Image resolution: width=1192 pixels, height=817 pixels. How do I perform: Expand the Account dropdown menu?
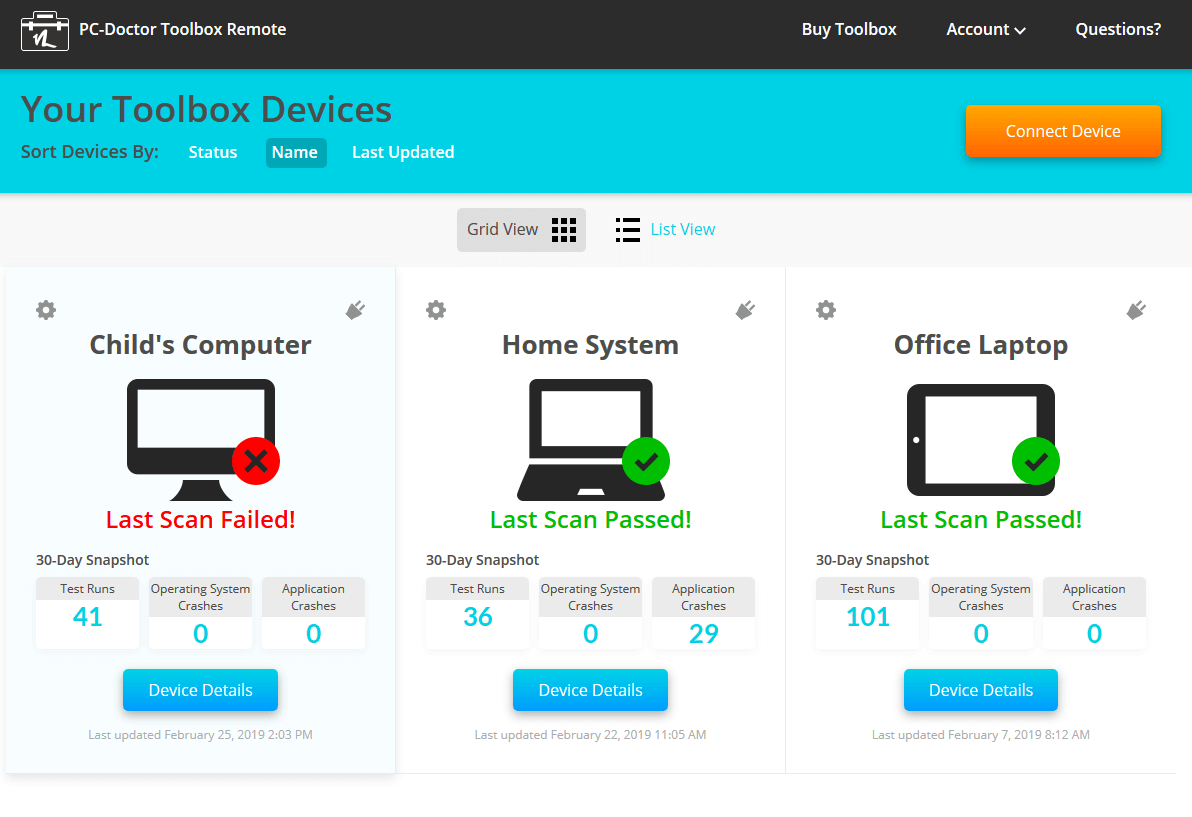(x=986, y=30)
